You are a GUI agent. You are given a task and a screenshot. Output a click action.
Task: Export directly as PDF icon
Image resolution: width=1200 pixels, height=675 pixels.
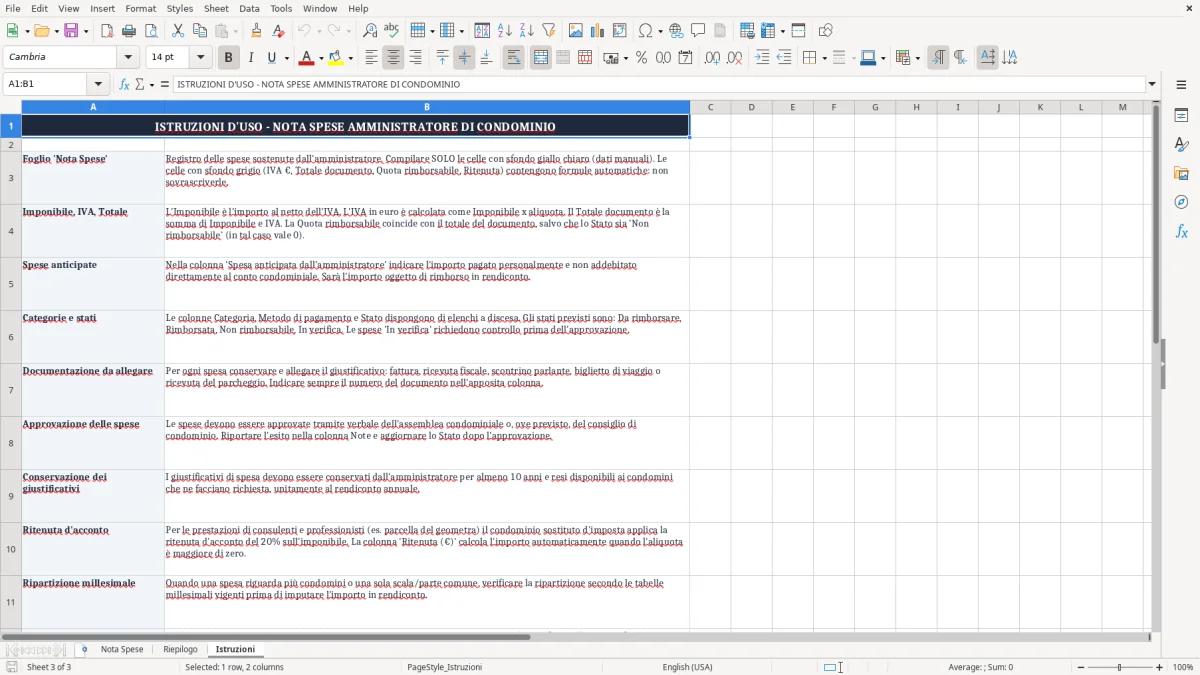point(107,31)
